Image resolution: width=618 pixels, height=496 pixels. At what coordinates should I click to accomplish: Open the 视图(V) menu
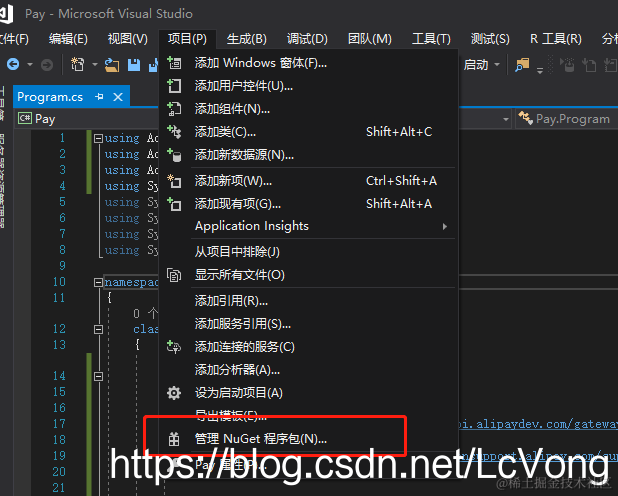click(128, 39)
